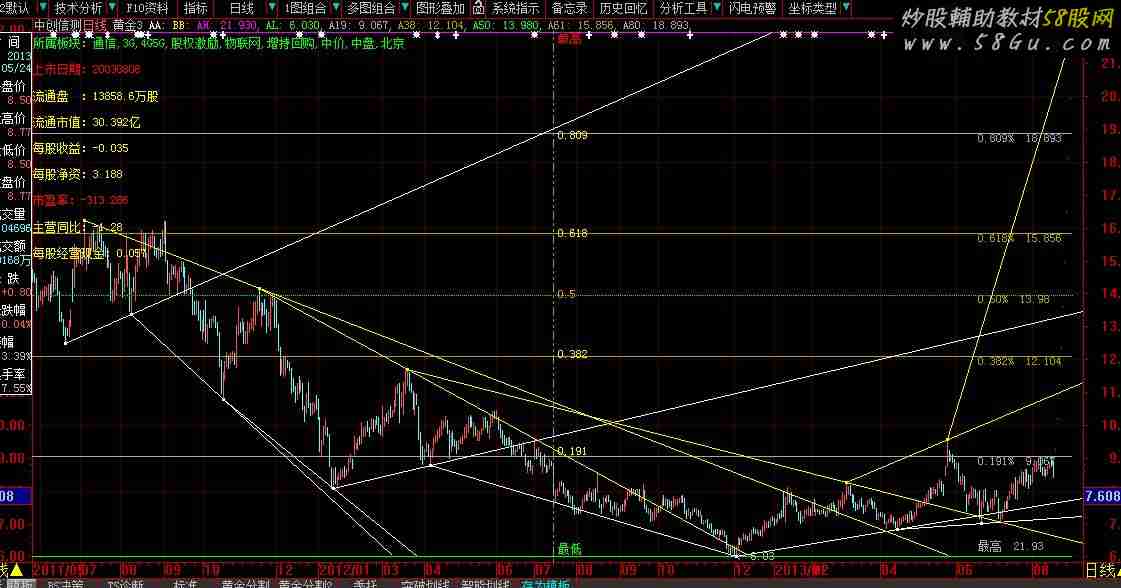1121x588 pixels.
Task: Expand the arrow next to 技术分析
Action: pos(112,8)
